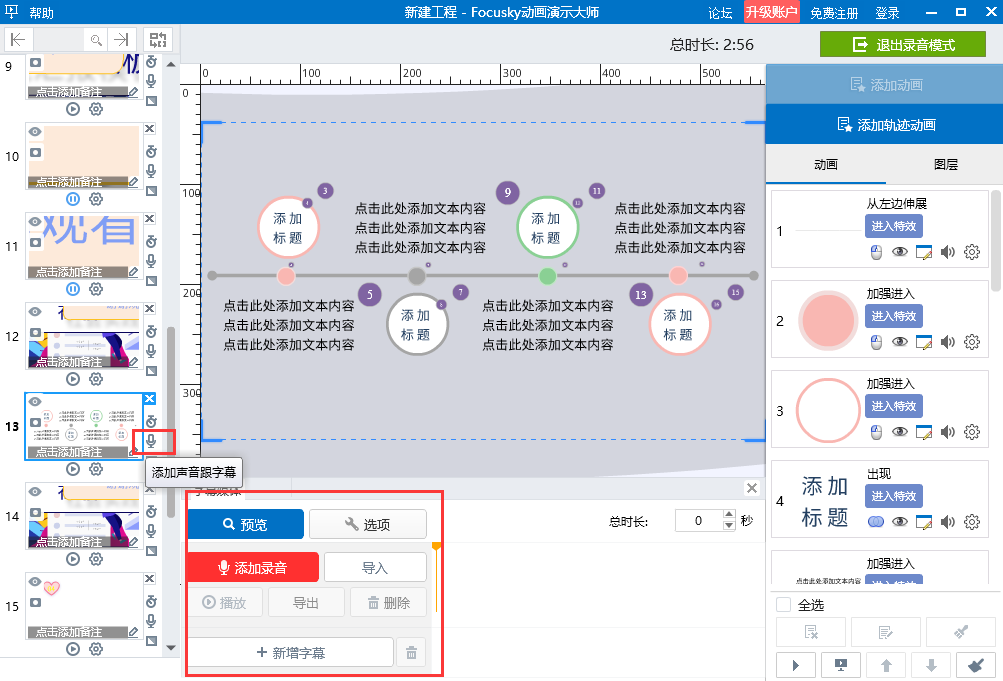Switch to the 图层 tab
Image resolution: width=1003 pixels, height=681 pixels.
click(x=945, y=164)
